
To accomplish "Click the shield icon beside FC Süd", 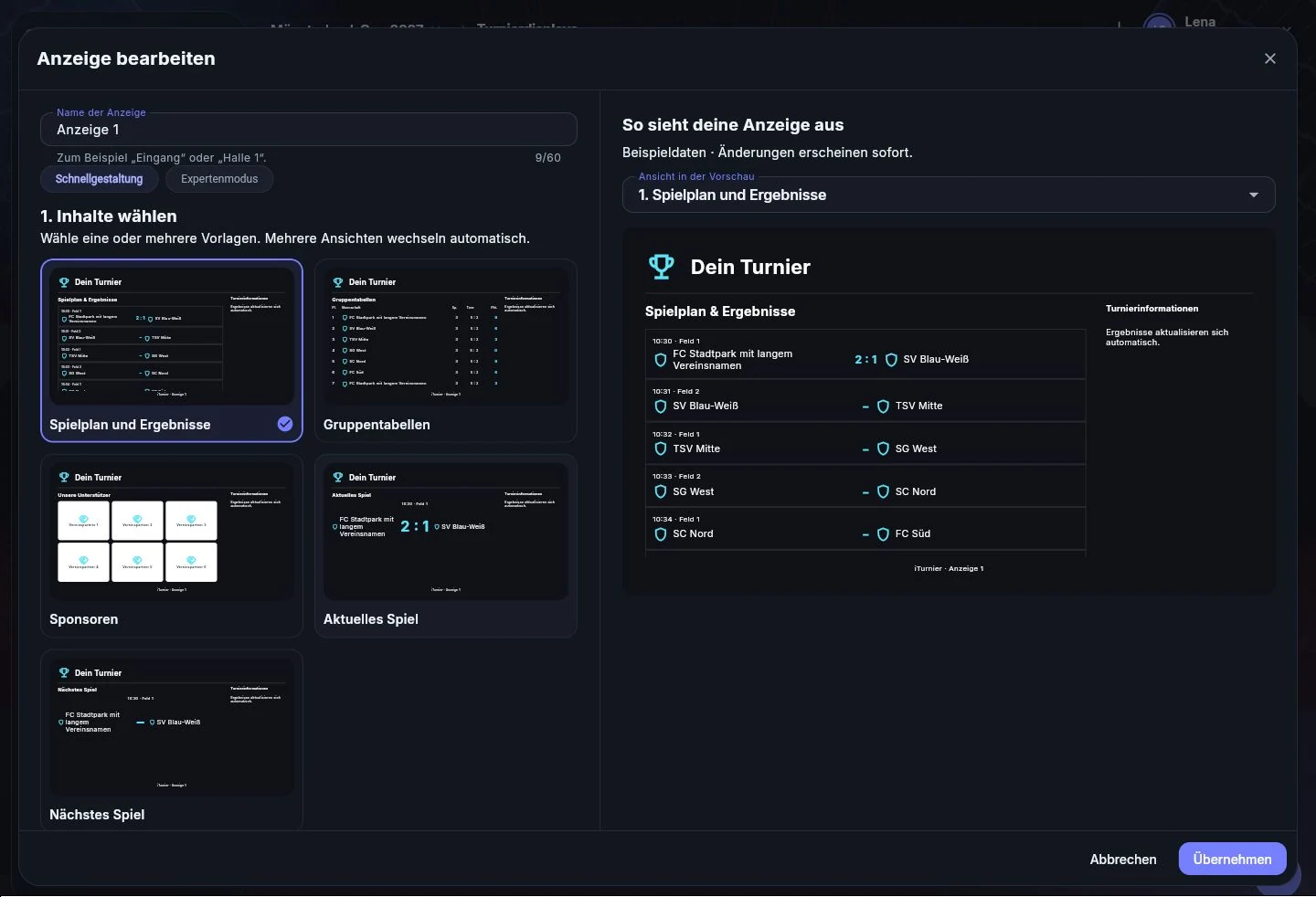I will [x=883, y=534].
